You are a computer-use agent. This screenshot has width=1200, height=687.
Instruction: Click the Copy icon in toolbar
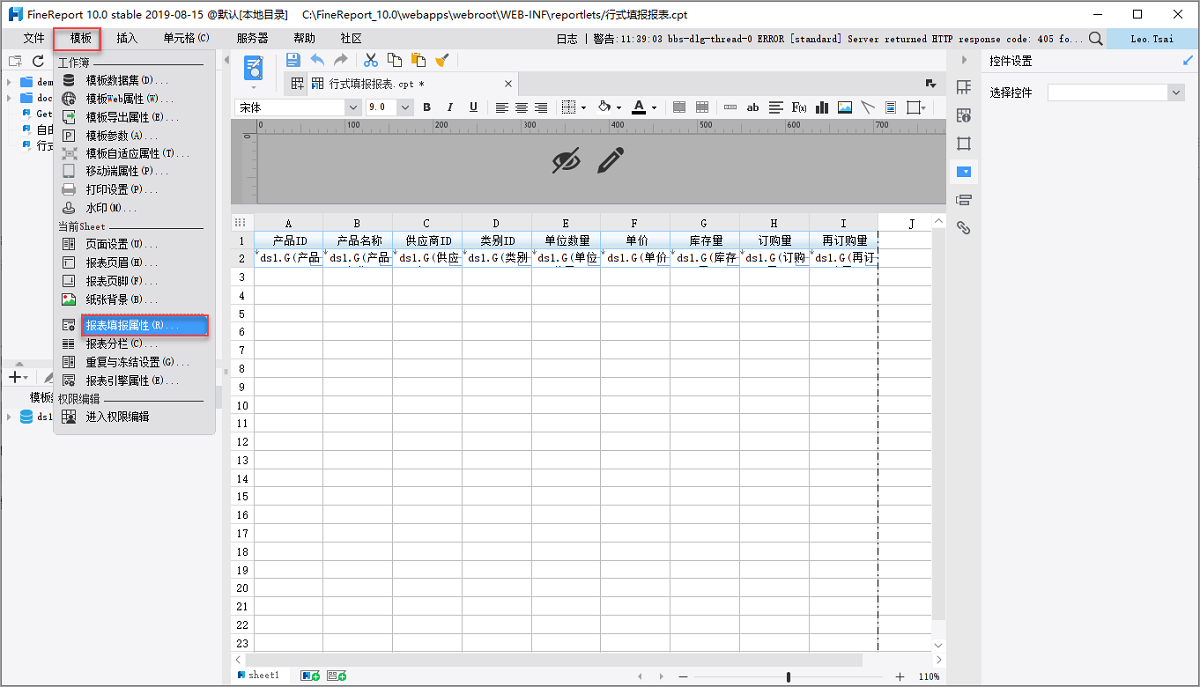click(x=395, y=60)
